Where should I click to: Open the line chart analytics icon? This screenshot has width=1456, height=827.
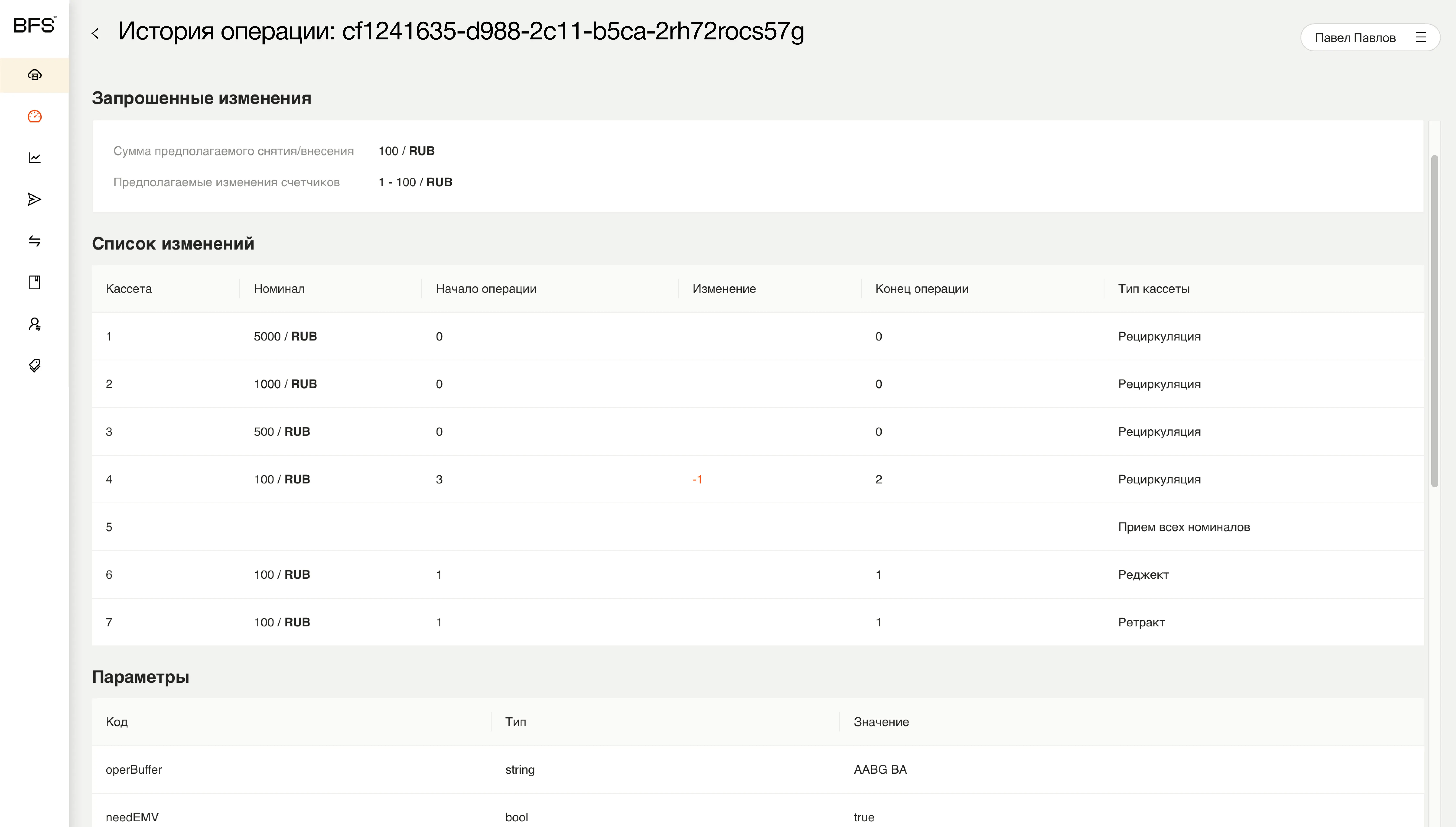pyautogui.click(x=35, y=158)
